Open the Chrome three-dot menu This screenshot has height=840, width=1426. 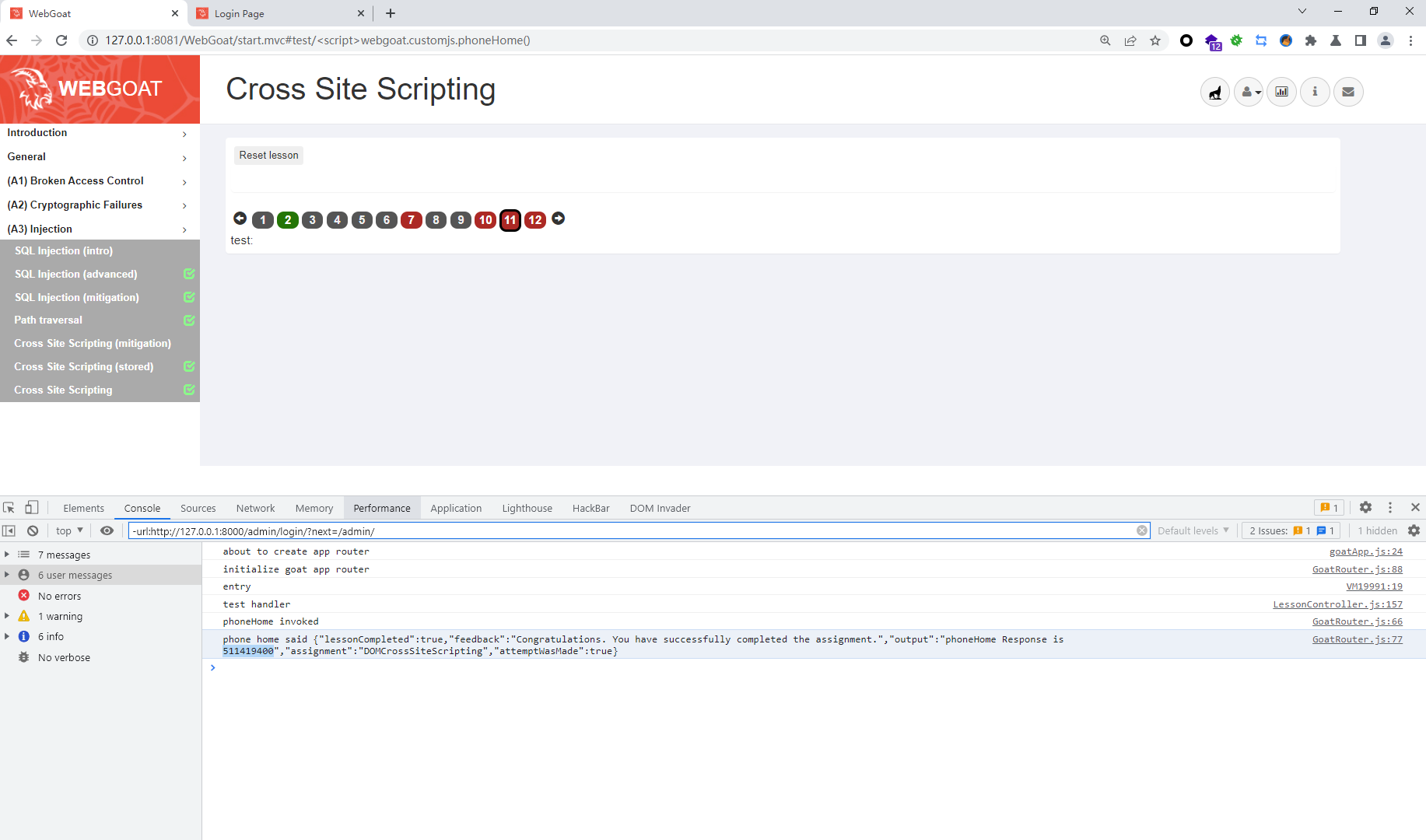click(1410, 40)
